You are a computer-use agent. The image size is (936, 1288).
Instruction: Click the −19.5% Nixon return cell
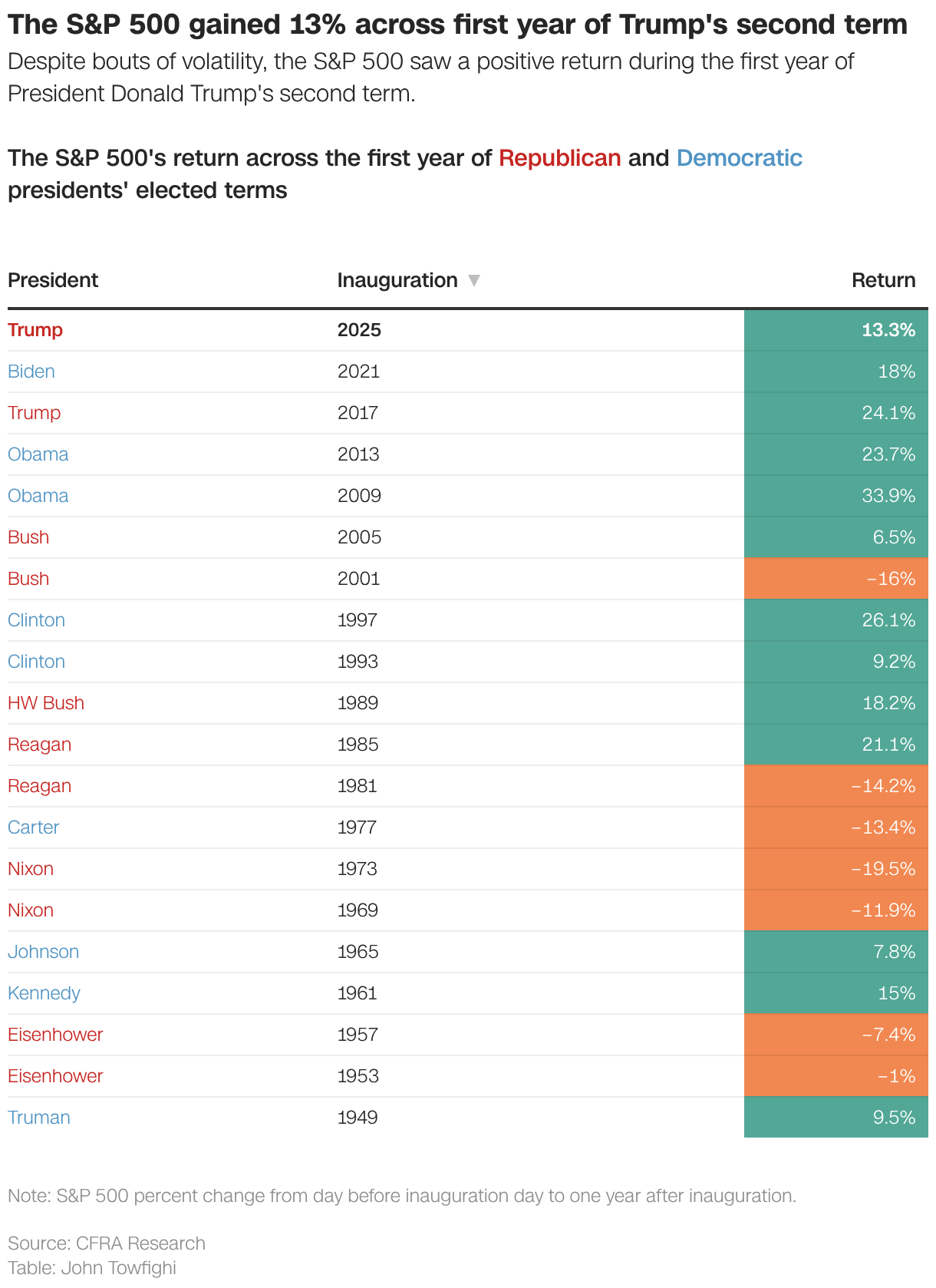pyautogui.click(x=835, y=869)
